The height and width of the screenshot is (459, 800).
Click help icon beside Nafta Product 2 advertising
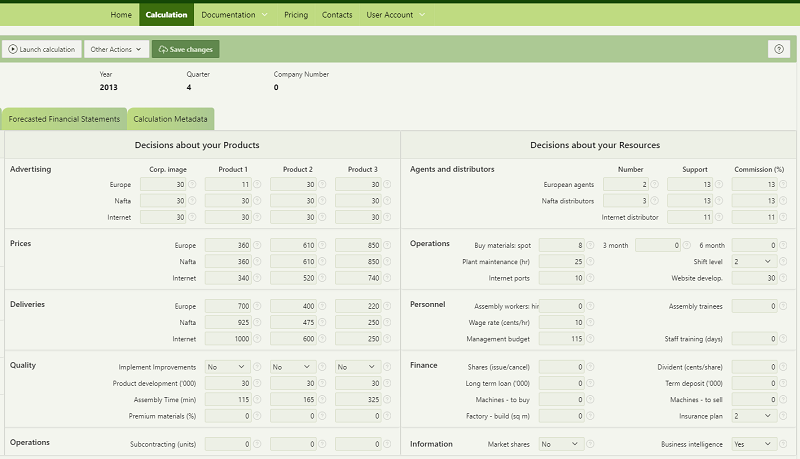click(x=322, y=200)
